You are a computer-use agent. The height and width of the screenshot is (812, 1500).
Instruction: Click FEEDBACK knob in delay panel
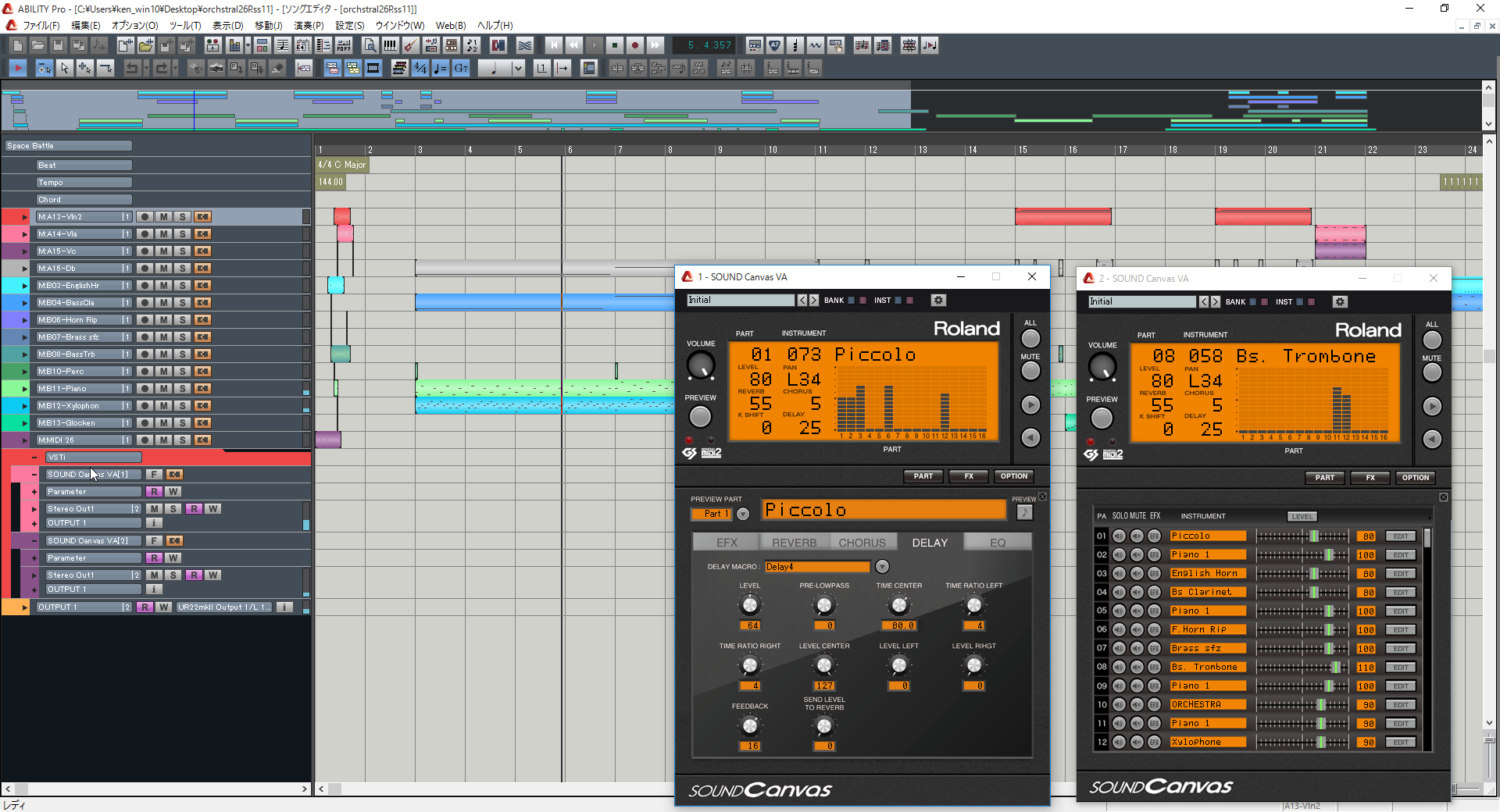coord(749,726)
